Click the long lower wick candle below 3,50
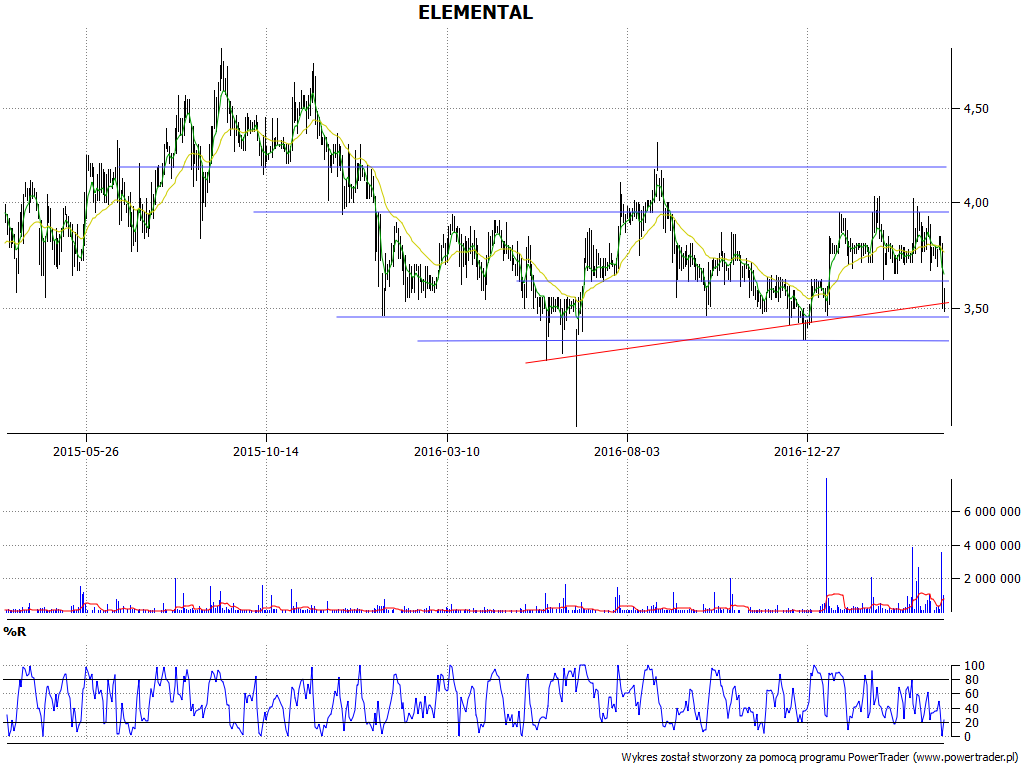1024x768 pixels. coord(576,379)
